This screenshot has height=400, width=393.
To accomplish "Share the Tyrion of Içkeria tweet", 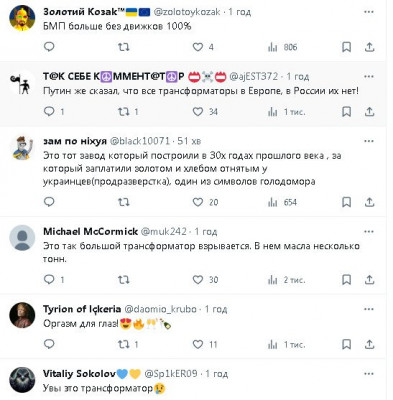I will (369, 344).
